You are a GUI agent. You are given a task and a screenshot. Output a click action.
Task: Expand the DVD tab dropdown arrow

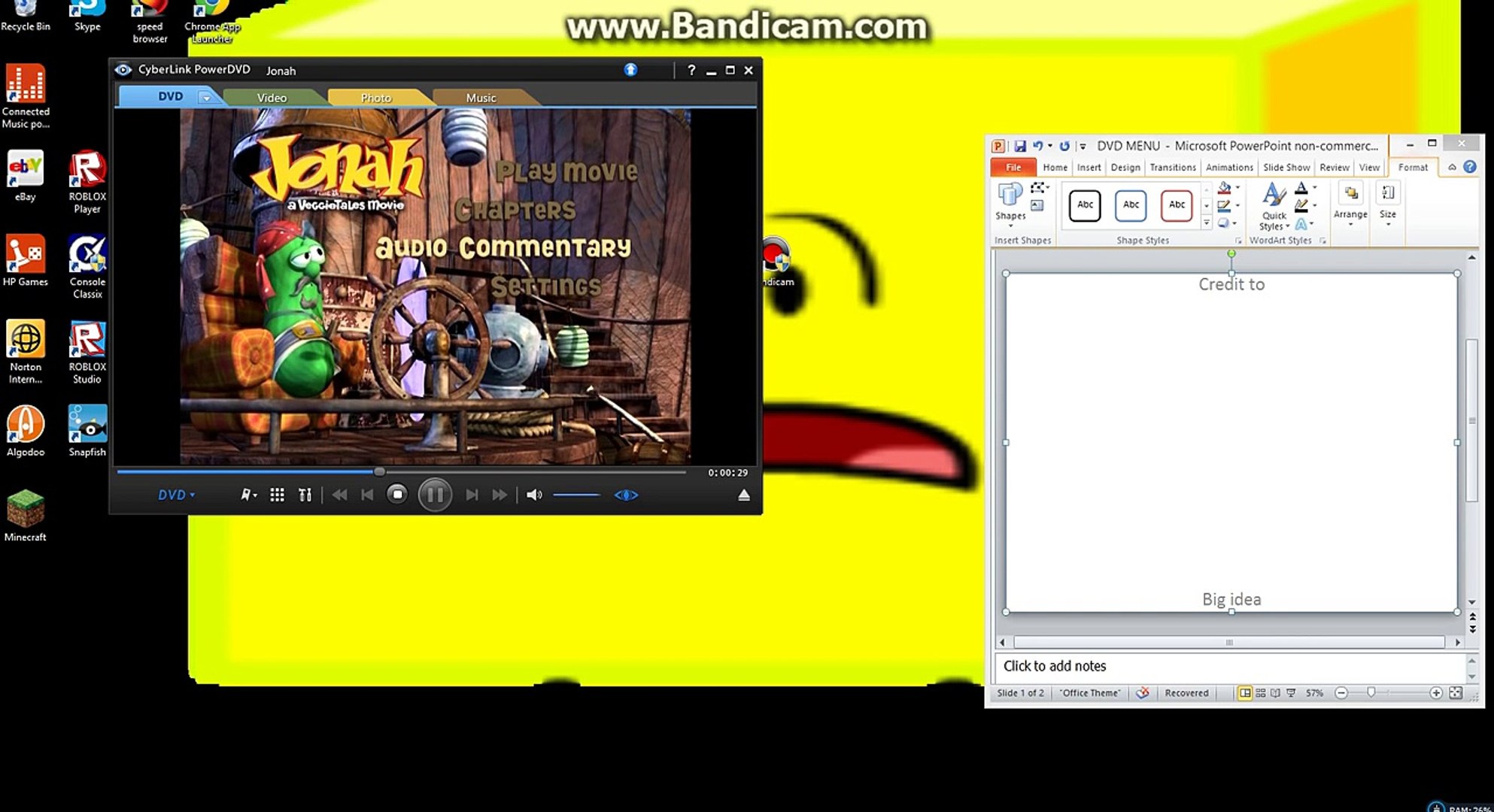click(x=206, y=98)
